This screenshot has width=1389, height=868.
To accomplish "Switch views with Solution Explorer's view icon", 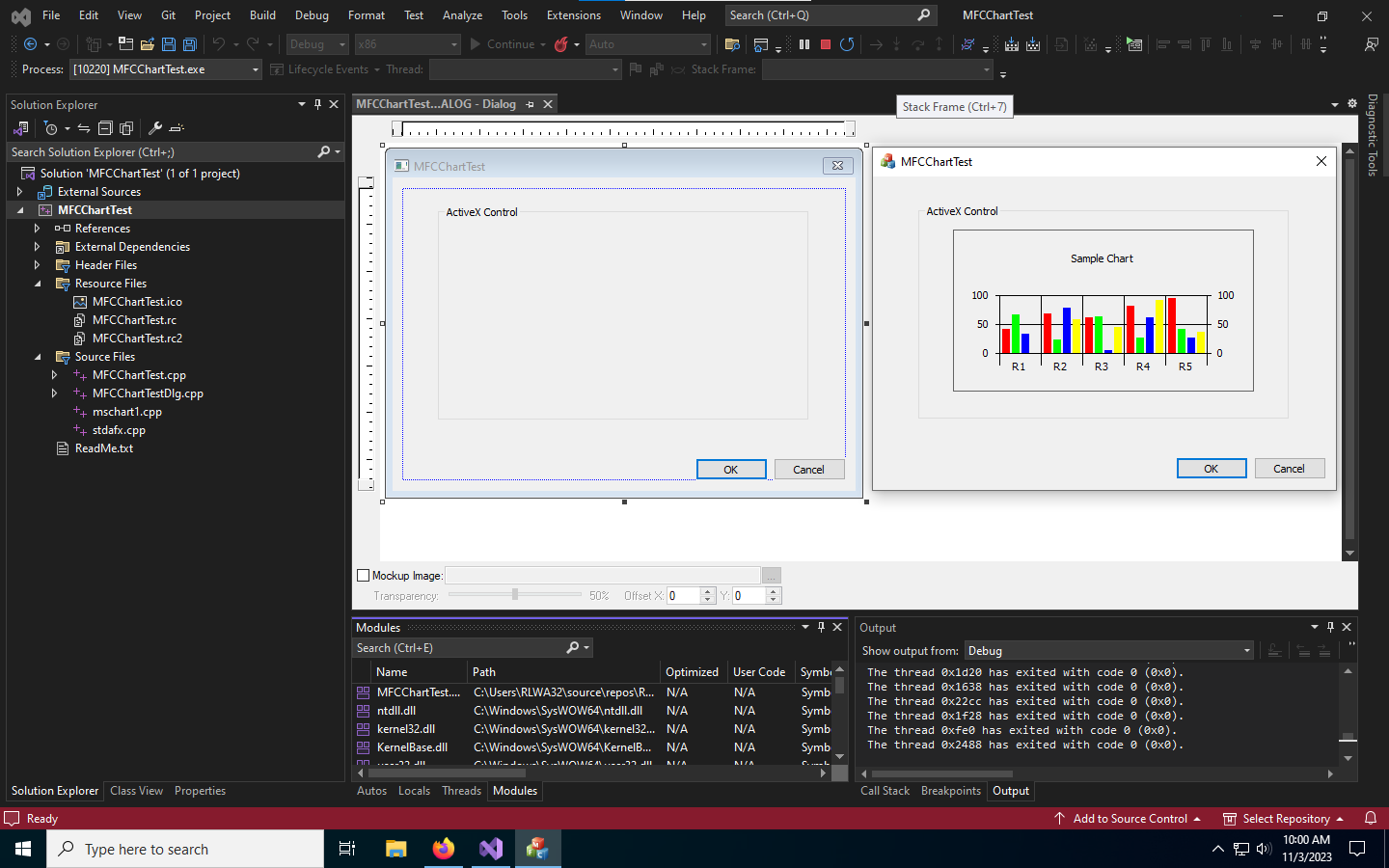I will tap(20, 128).
